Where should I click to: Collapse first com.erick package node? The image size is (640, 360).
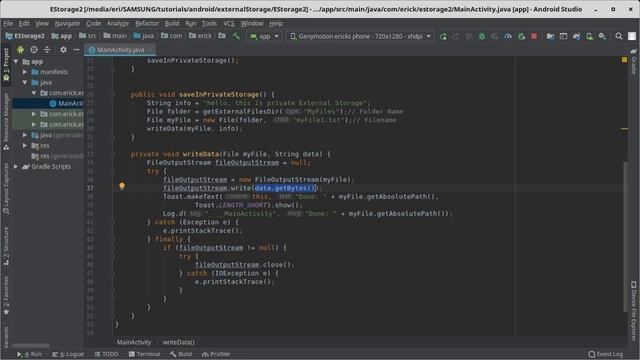click(34, 93)
